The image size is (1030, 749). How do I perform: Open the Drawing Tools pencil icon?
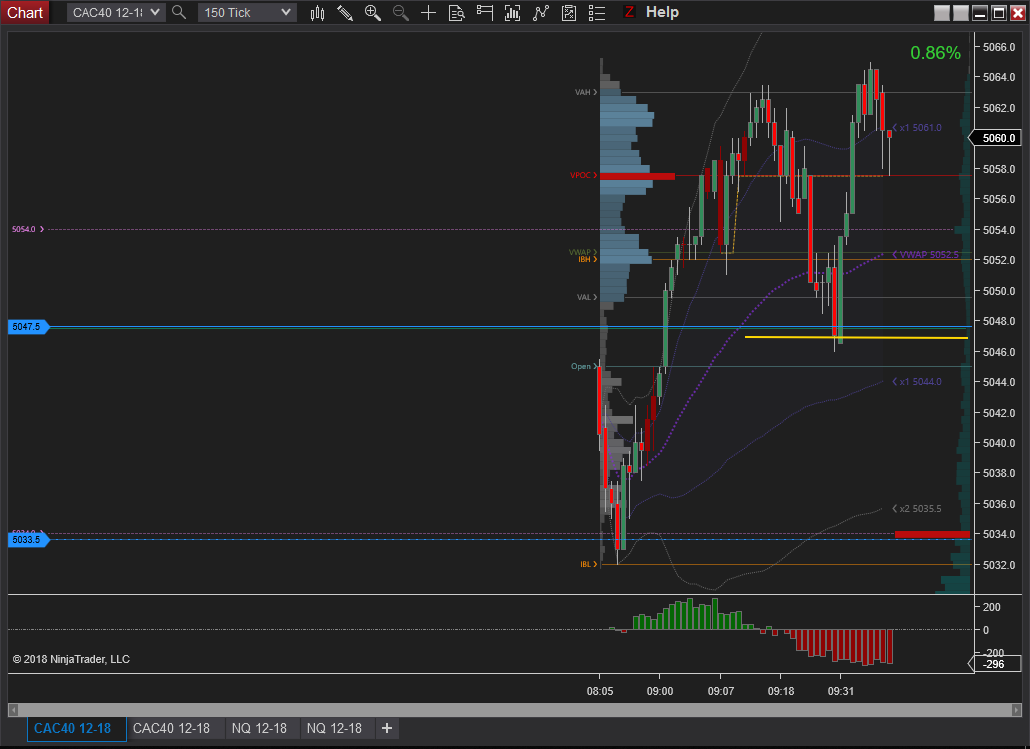click(345, 12)
